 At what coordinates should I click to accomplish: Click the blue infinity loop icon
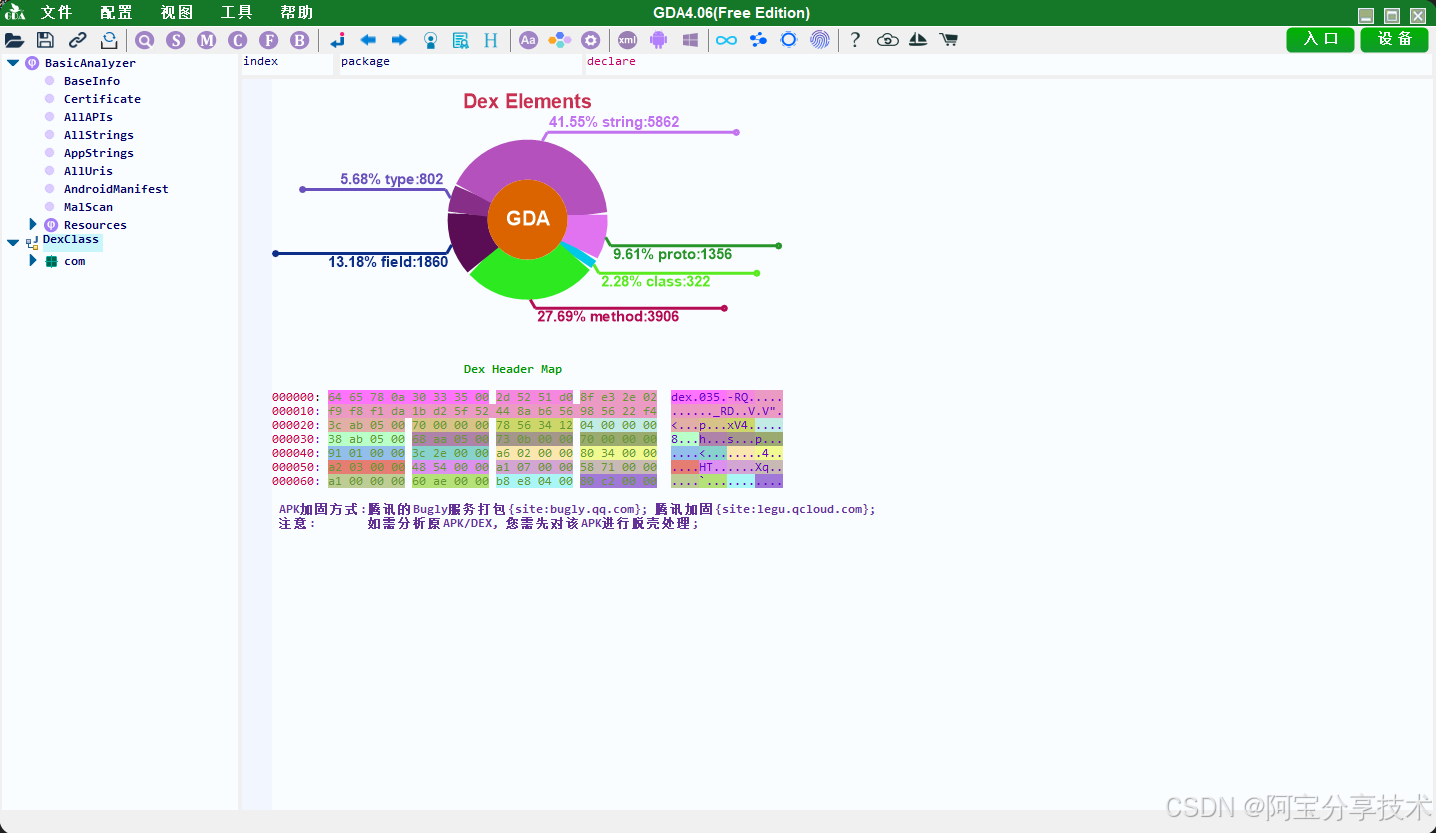tap(727, 40)
